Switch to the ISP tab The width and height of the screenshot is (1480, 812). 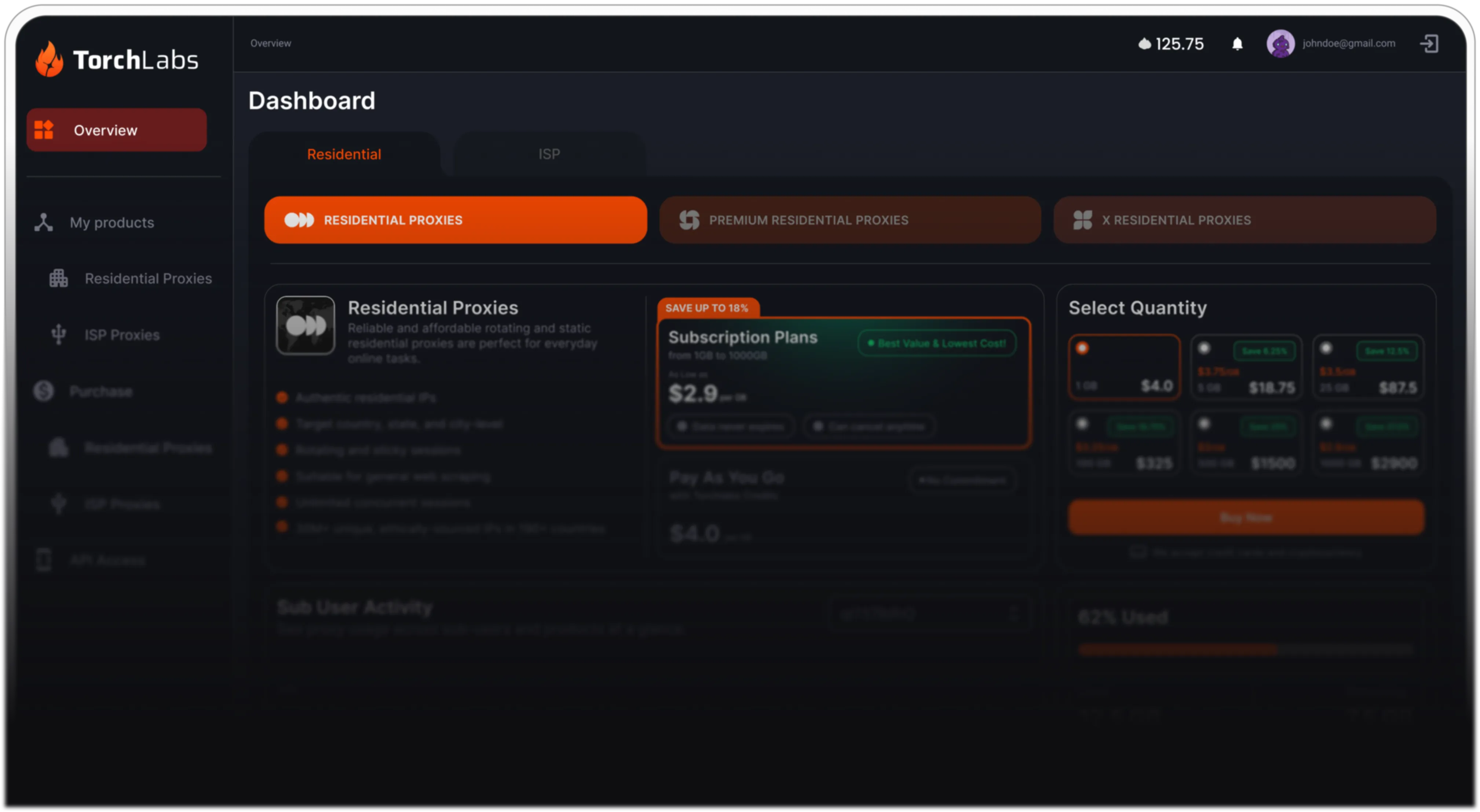549,154
